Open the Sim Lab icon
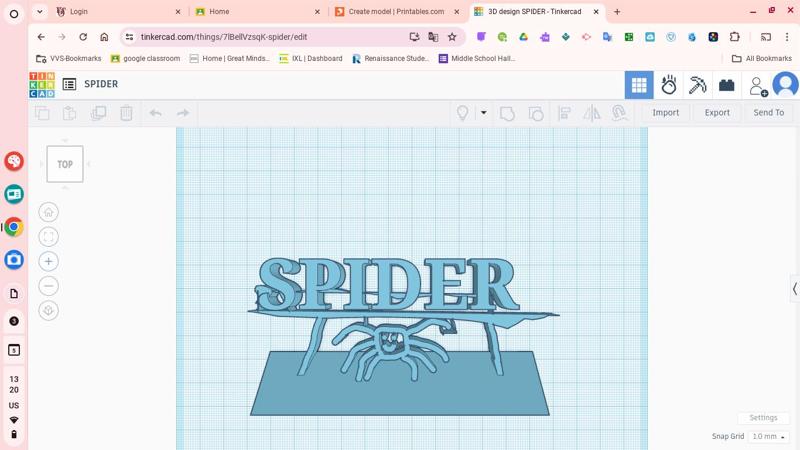Viewport: 800px width, 450px height. click(x=669, y=85)
